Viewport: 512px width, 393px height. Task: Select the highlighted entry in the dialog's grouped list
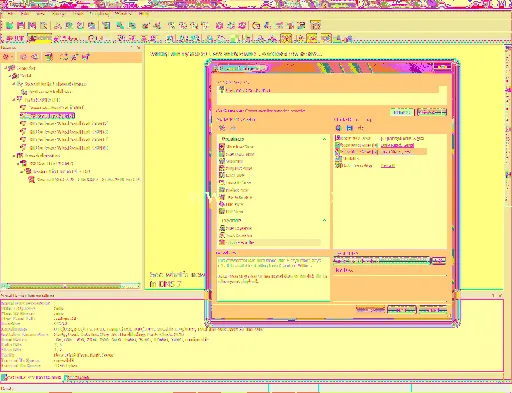click(x=270, y=242)
